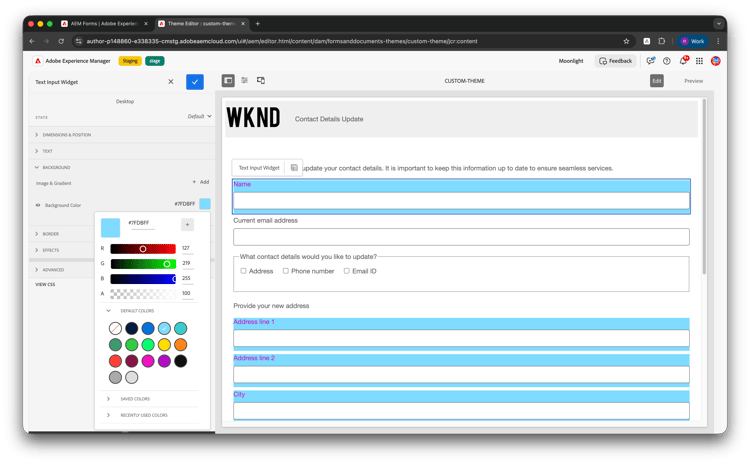This screenshot has width=750, height=464.
Task: Confirm Text Input Widget changes with blue checkmark
Action: click(x=195, y=82)
